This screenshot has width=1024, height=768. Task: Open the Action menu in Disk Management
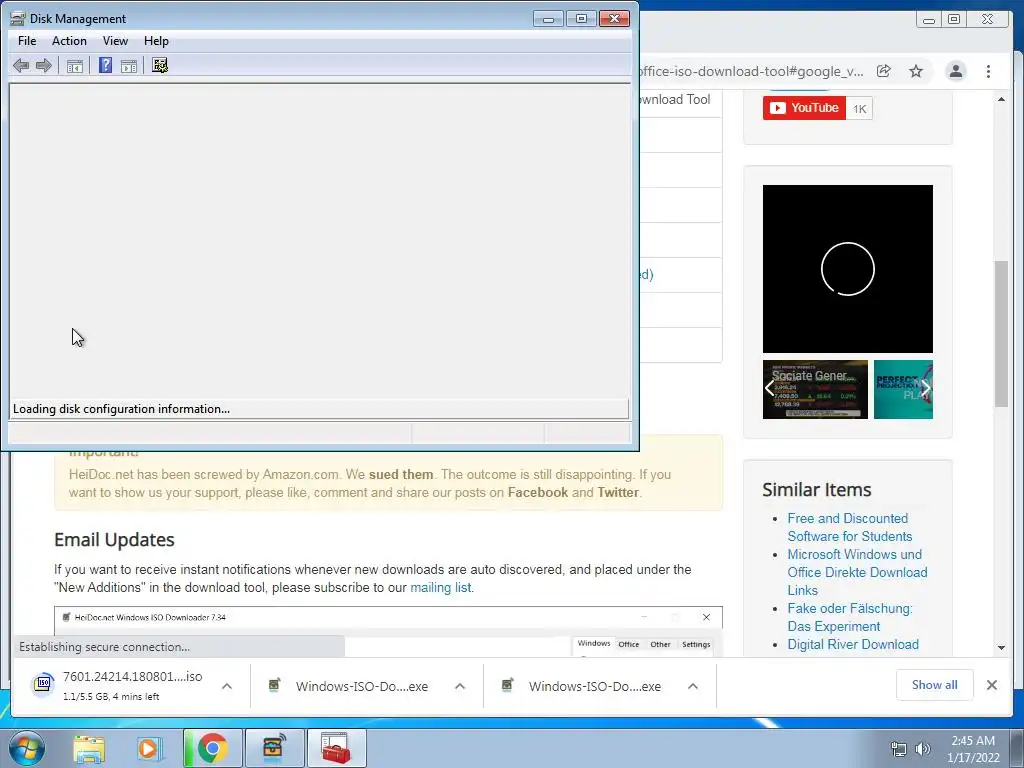(69, 40)
